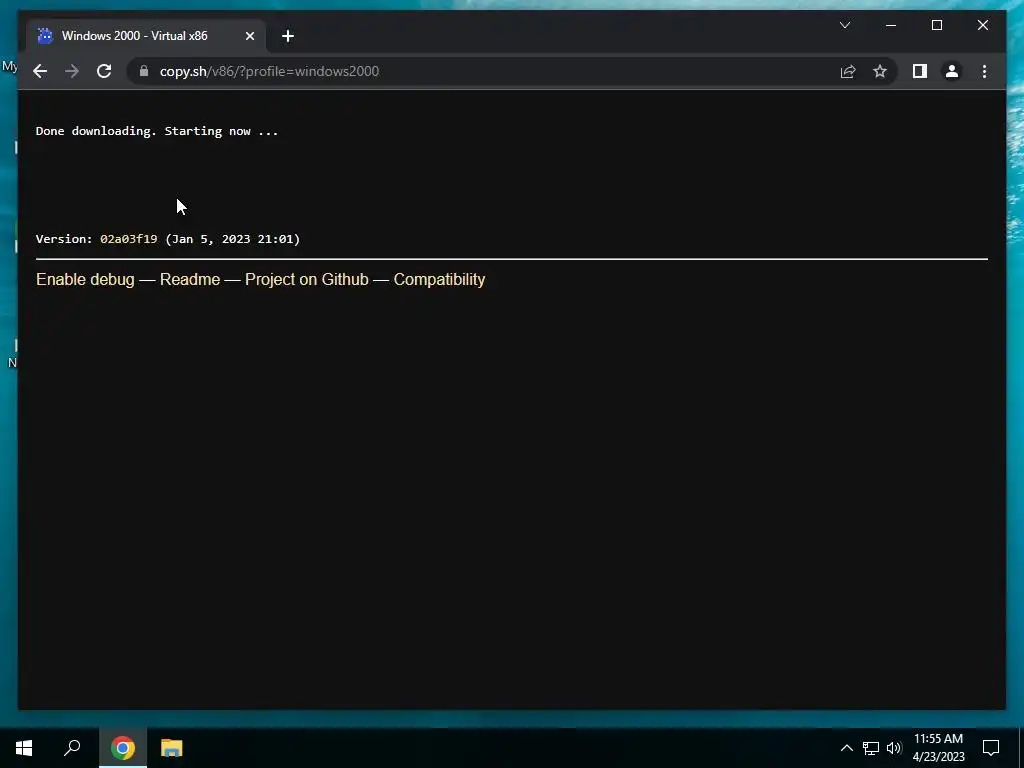Expand the tab search chevron

click(844, 25)
